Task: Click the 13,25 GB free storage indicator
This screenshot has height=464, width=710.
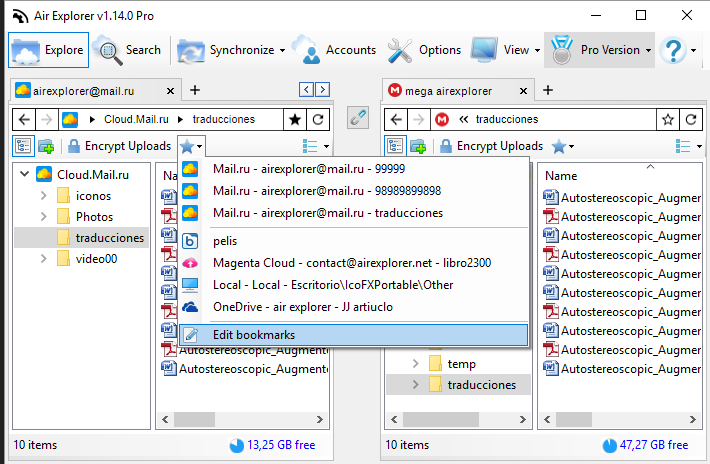Action: pos(272,445)
